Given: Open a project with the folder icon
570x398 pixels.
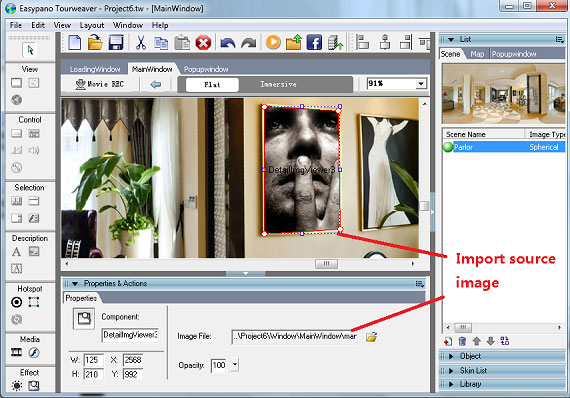Looking at the screenshot, I should coord(95,42).
